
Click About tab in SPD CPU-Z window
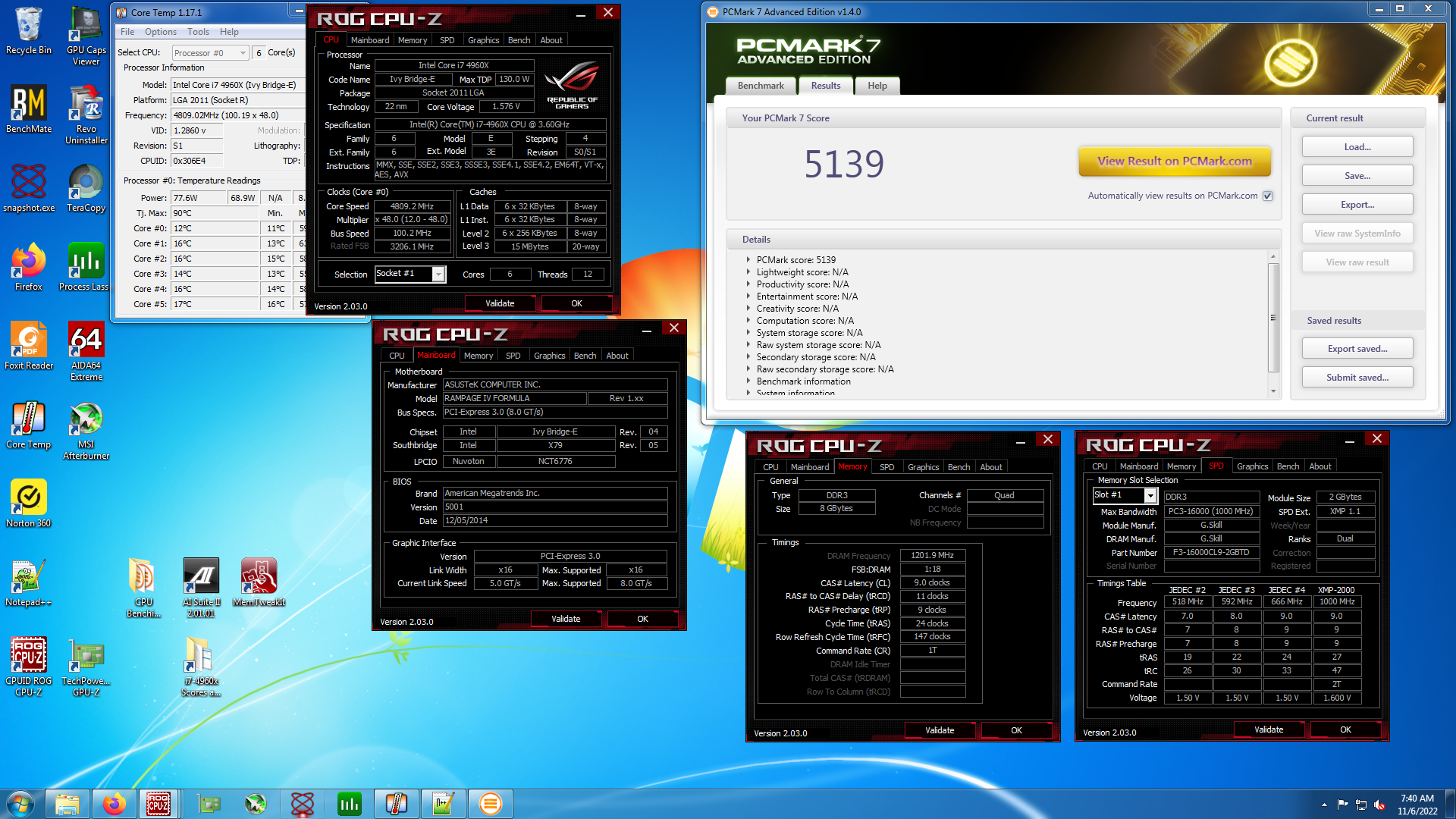coord(1320,466)
